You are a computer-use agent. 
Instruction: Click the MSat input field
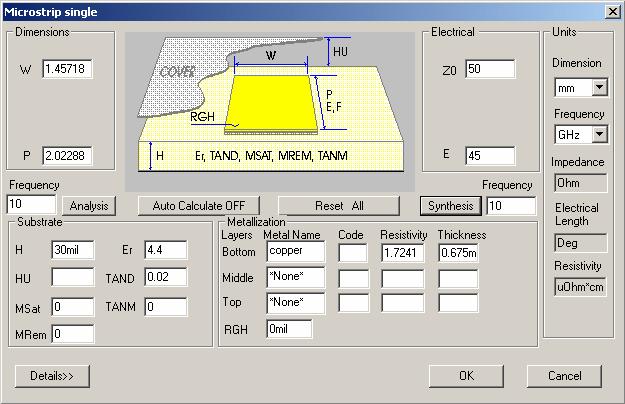click(x=73, y=307)
